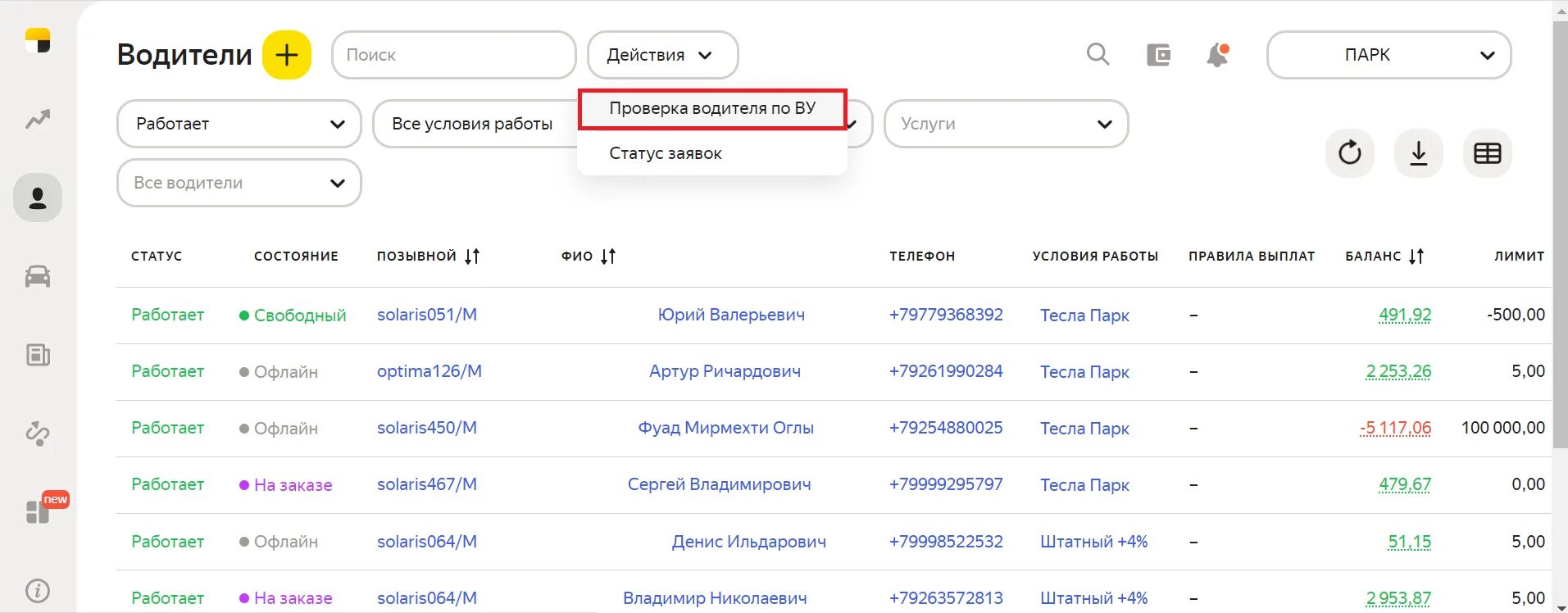The image size is (1568, 613).
Task: Click the Телефон column header
Action: [922, 257]
